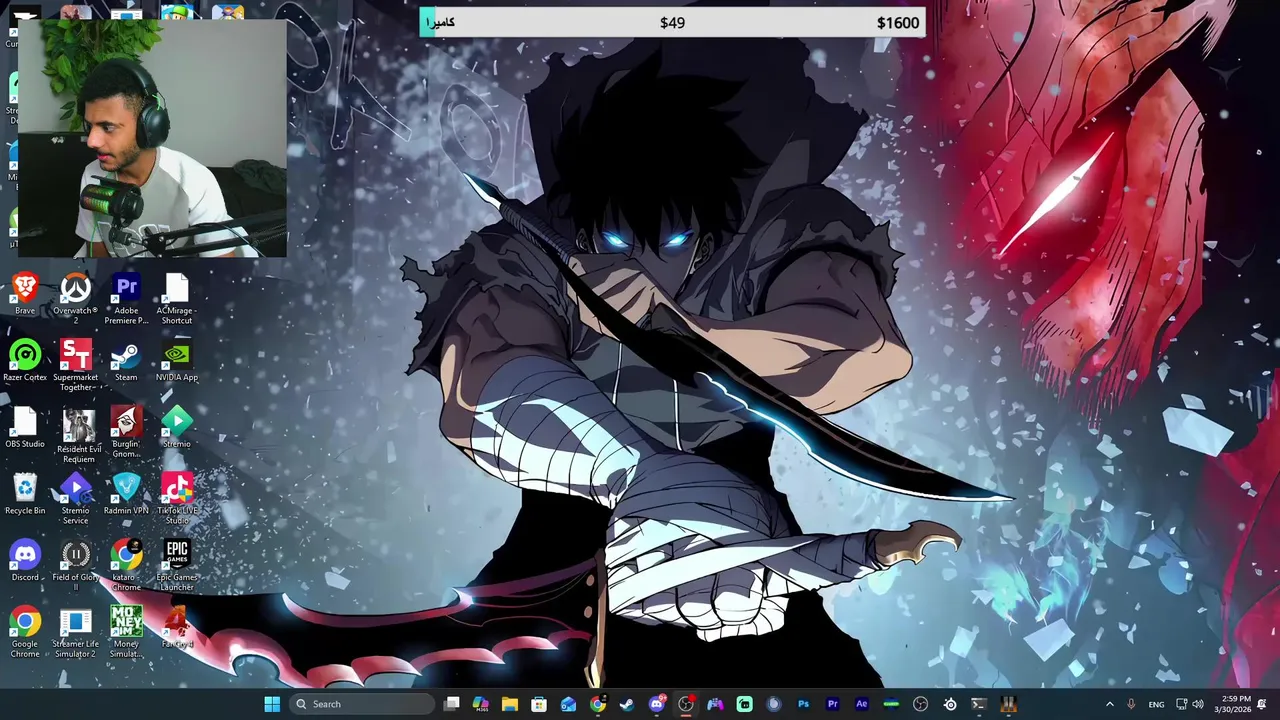
Task: Select the Burglin' Gnomes desktop shortcut
Action: pos(126,432)
